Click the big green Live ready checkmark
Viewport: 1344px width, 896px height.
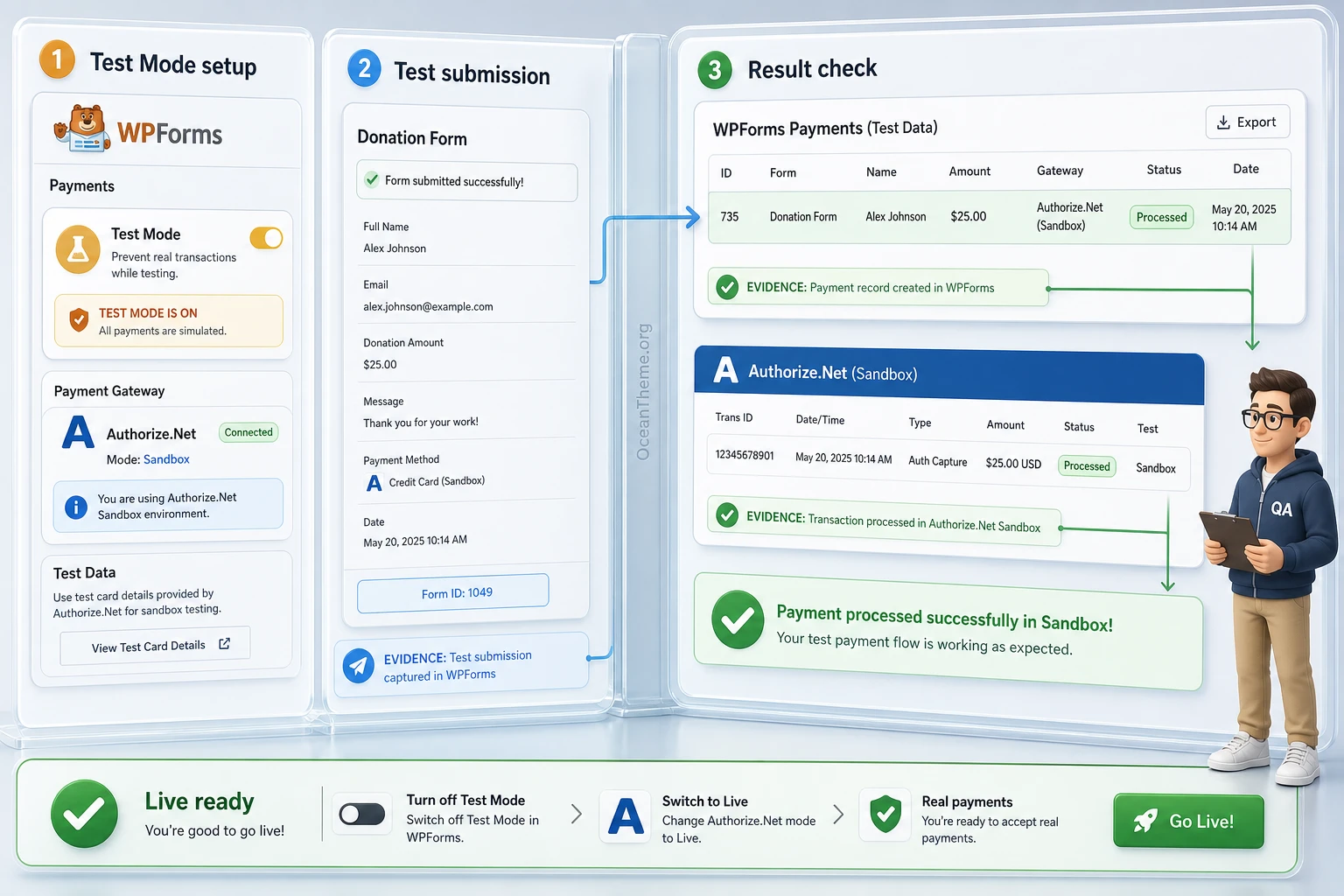pyautogui.click(x=84, y=814)
